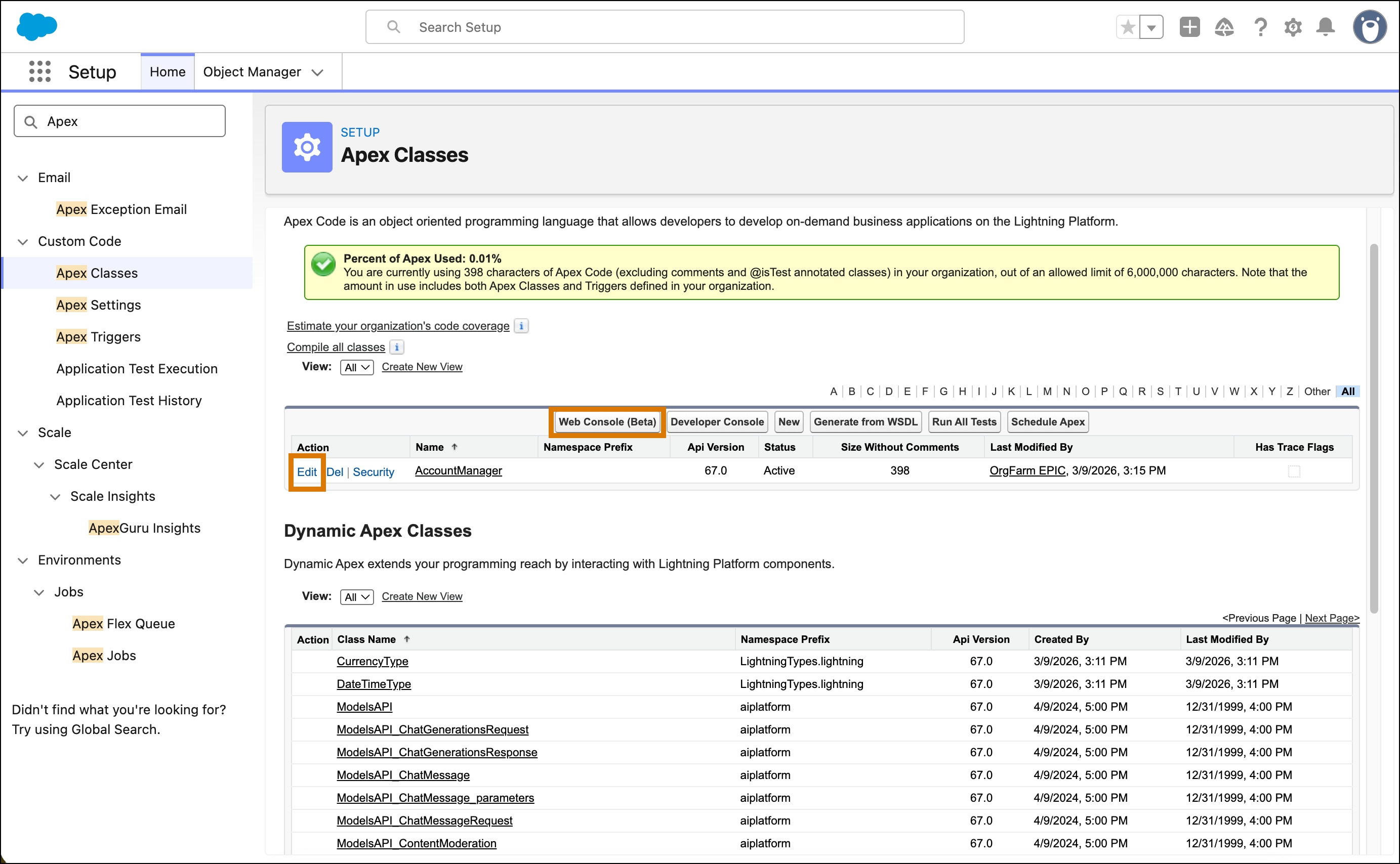This screenshot has width=1400, height=864.
Task: Click the Search Setup field
Action: pyautogui.click(x=664, y=27)
